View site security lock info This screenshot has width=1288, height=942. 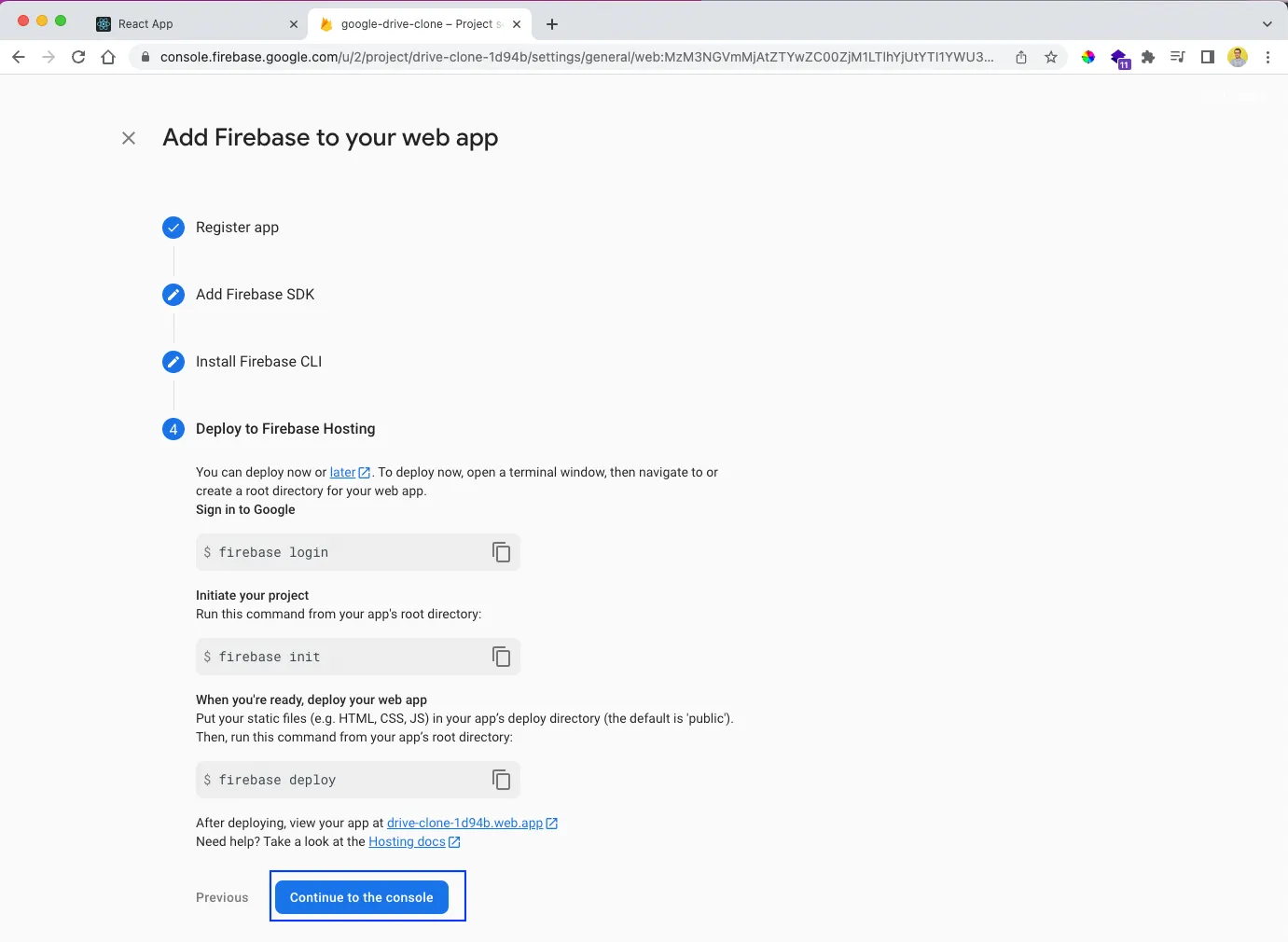145,57
